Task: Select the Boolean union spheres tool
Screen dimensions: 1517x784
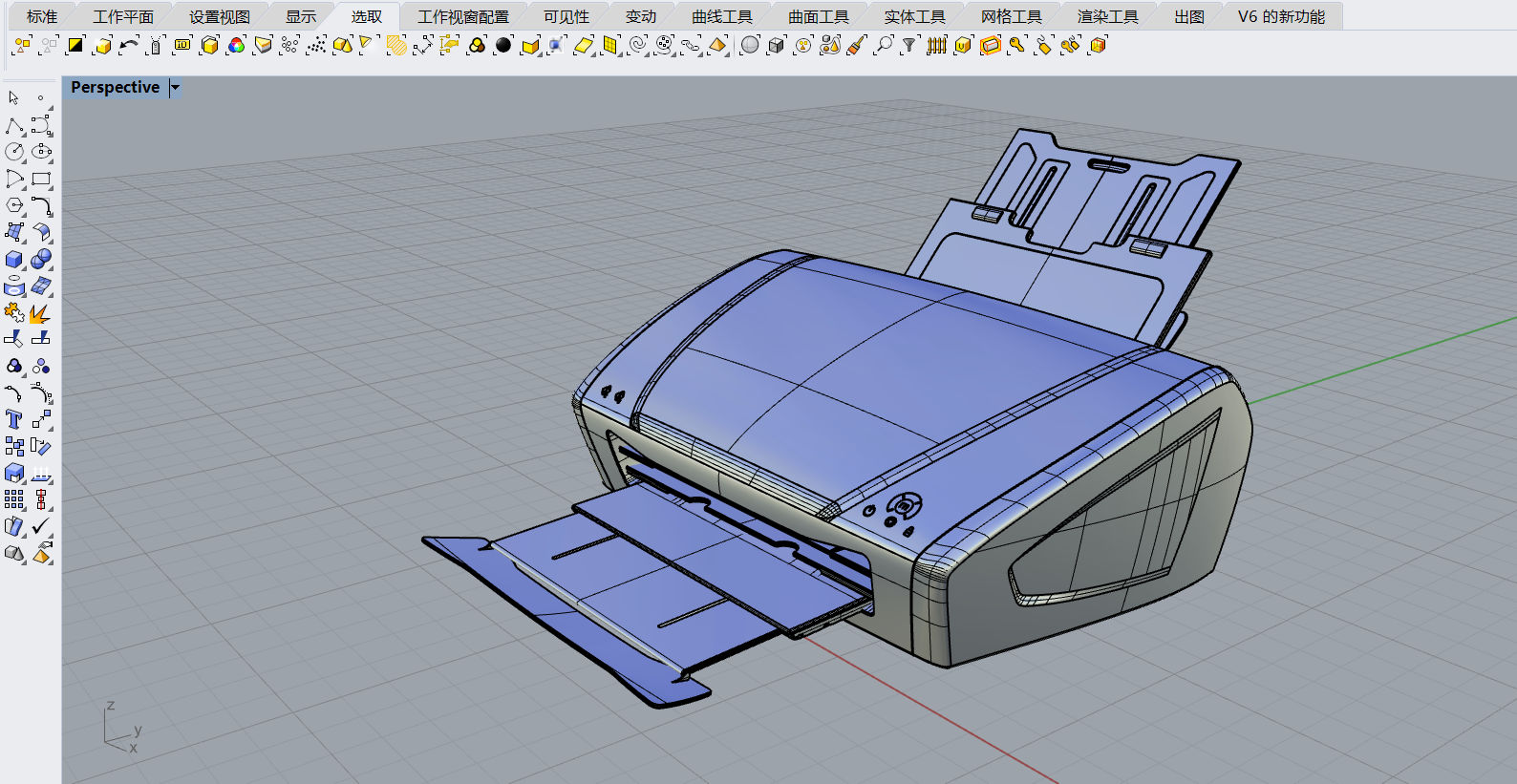Action: coord(41,259)
